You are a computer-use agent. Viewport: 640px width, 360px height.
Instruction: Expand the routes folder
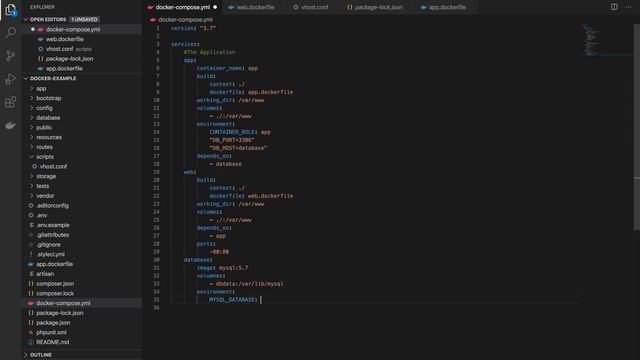tap(82, 147)
